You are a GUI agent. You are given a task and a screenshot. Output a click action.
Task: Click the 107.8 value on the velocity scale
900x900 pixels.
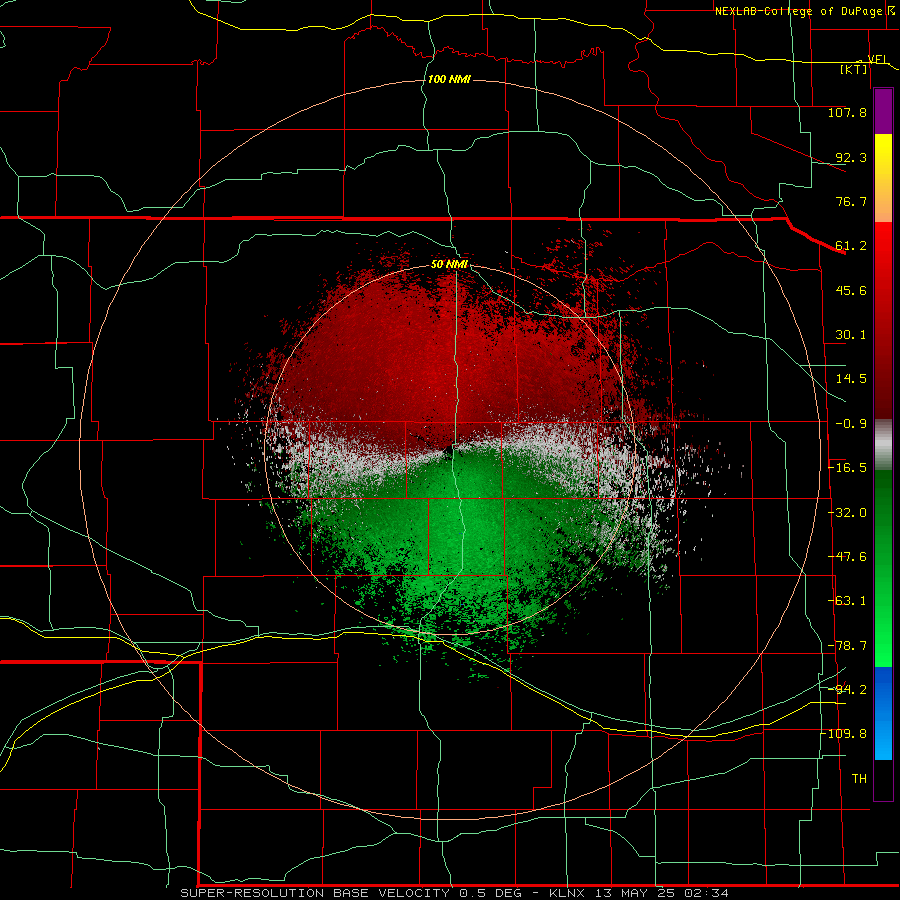click(x=847, y=112)
